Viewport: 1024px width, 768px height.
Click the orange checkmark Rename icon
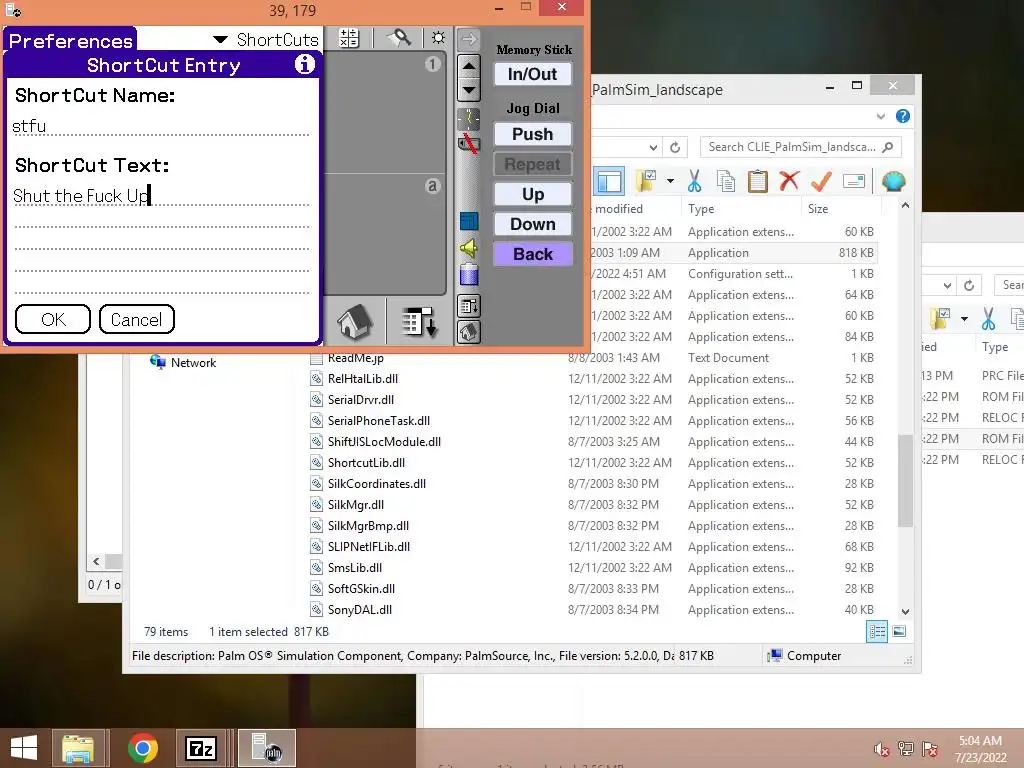(821, 181)
